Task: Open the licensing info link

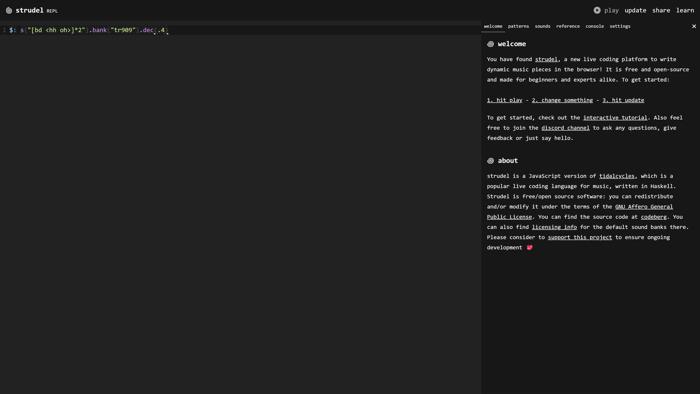Action: (554, 228)
